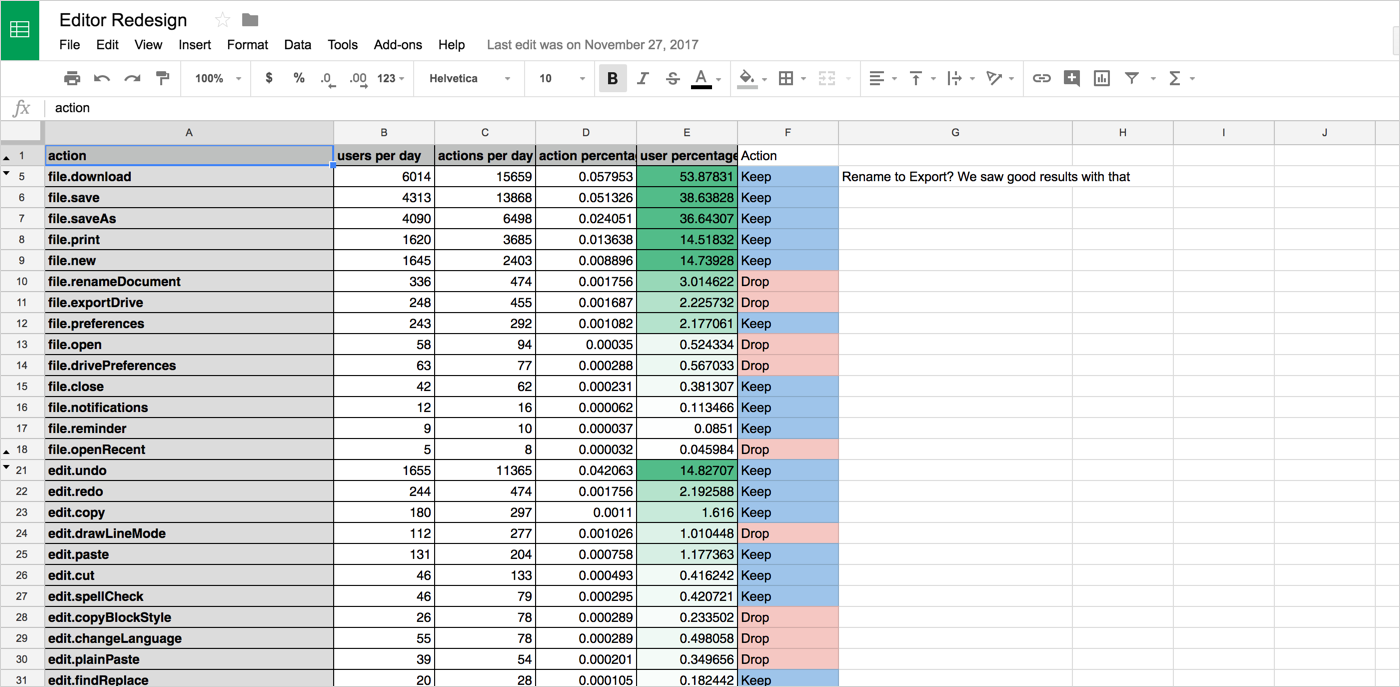Toggle strikethrough formatting
The image size is (1400, 687).
(x=671, y=78)
